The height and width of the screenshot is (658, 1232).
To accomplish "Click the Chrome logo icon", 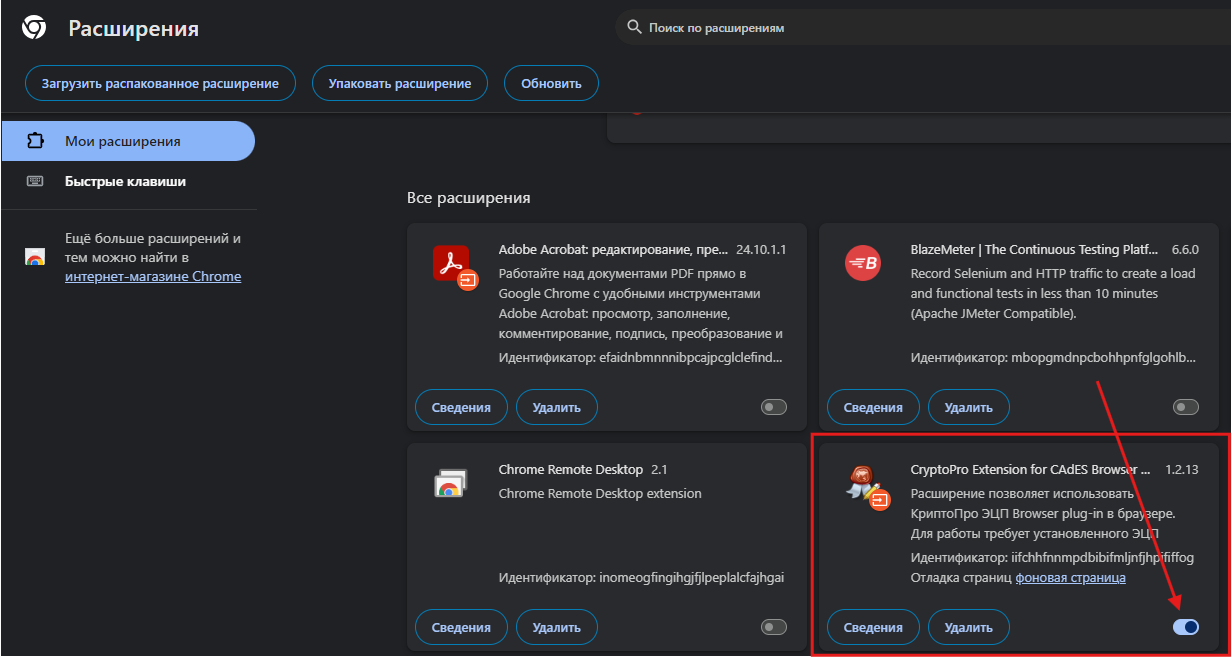I will click(x=34, y=28).
